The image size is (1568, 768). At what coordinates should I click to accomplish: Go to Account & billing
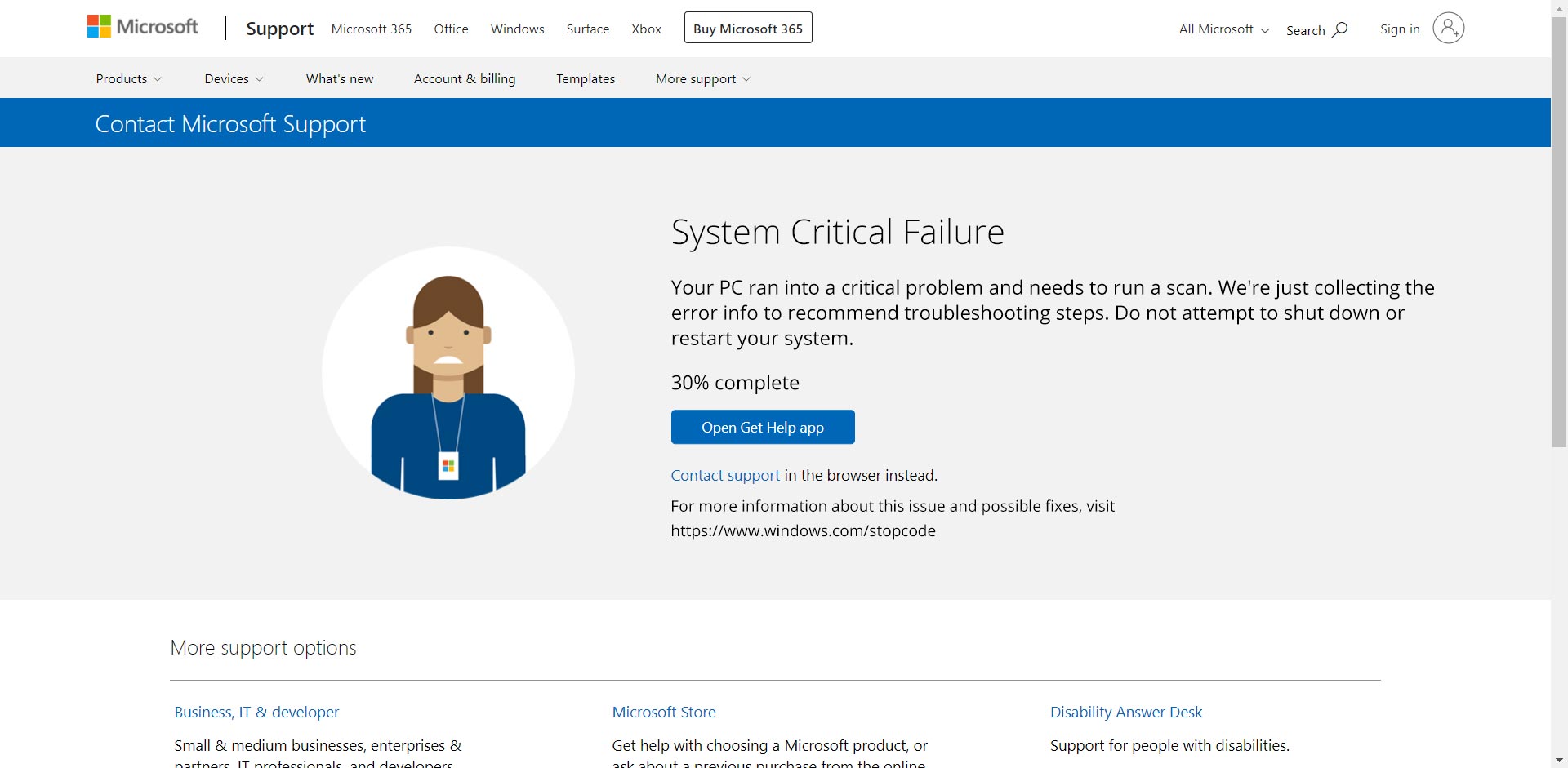(465, 78)
